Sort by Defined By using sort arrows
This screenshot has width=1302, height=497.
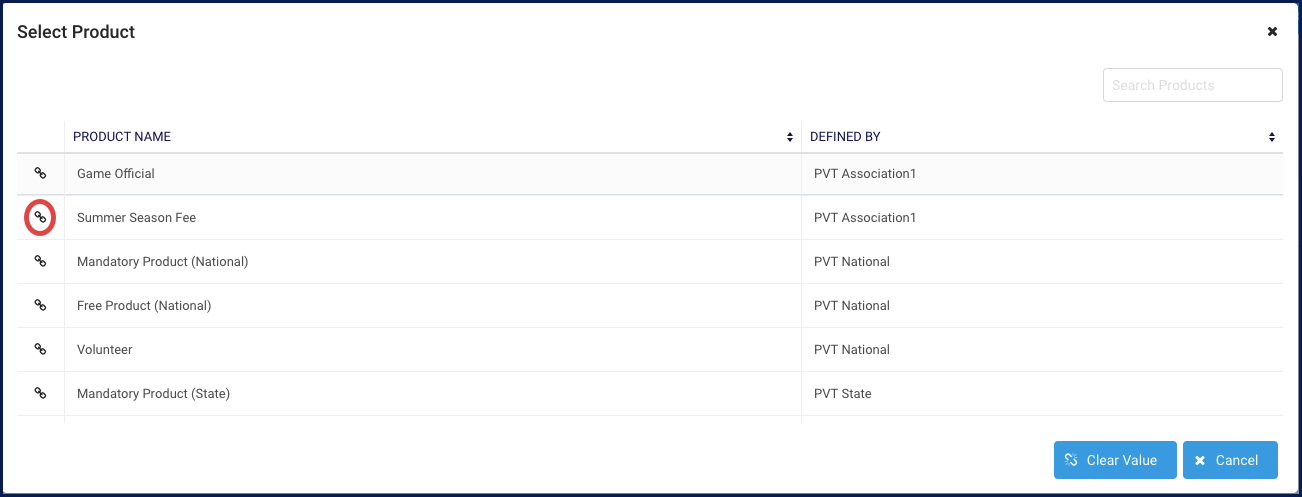pos(1272,137)
